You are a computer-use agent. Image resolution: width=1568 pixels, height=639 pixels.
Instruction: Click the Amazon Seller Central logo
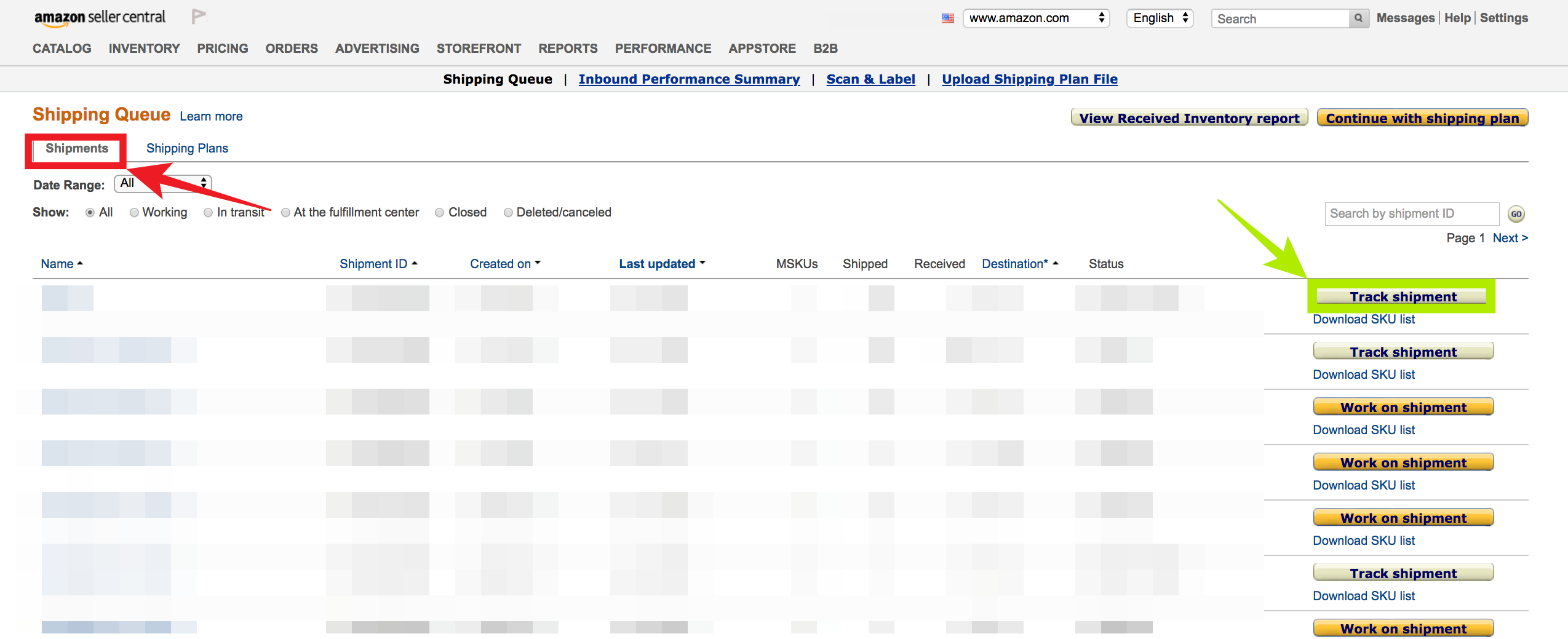point(100,17)
